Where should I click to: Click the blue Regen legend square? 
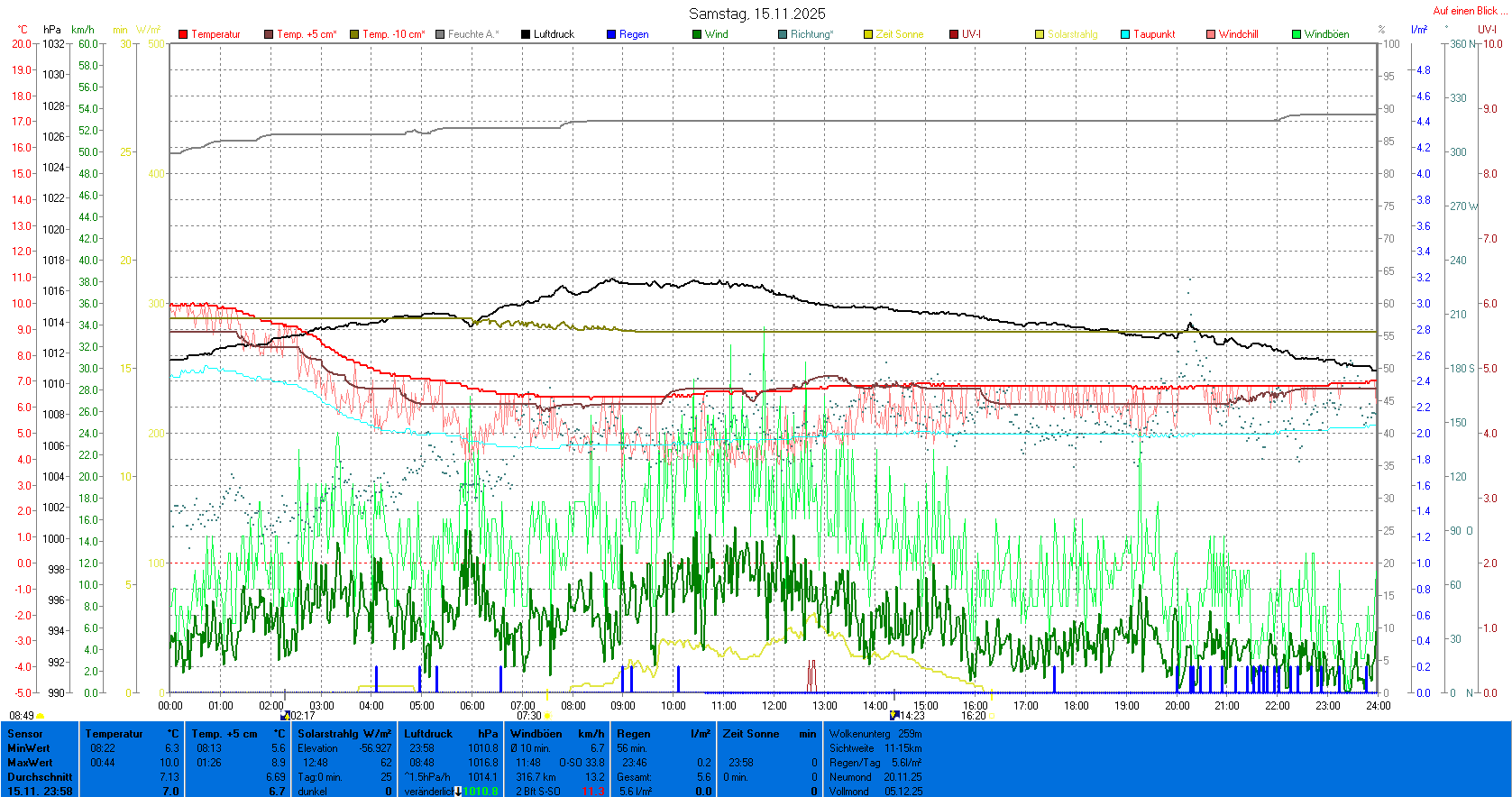611,34
